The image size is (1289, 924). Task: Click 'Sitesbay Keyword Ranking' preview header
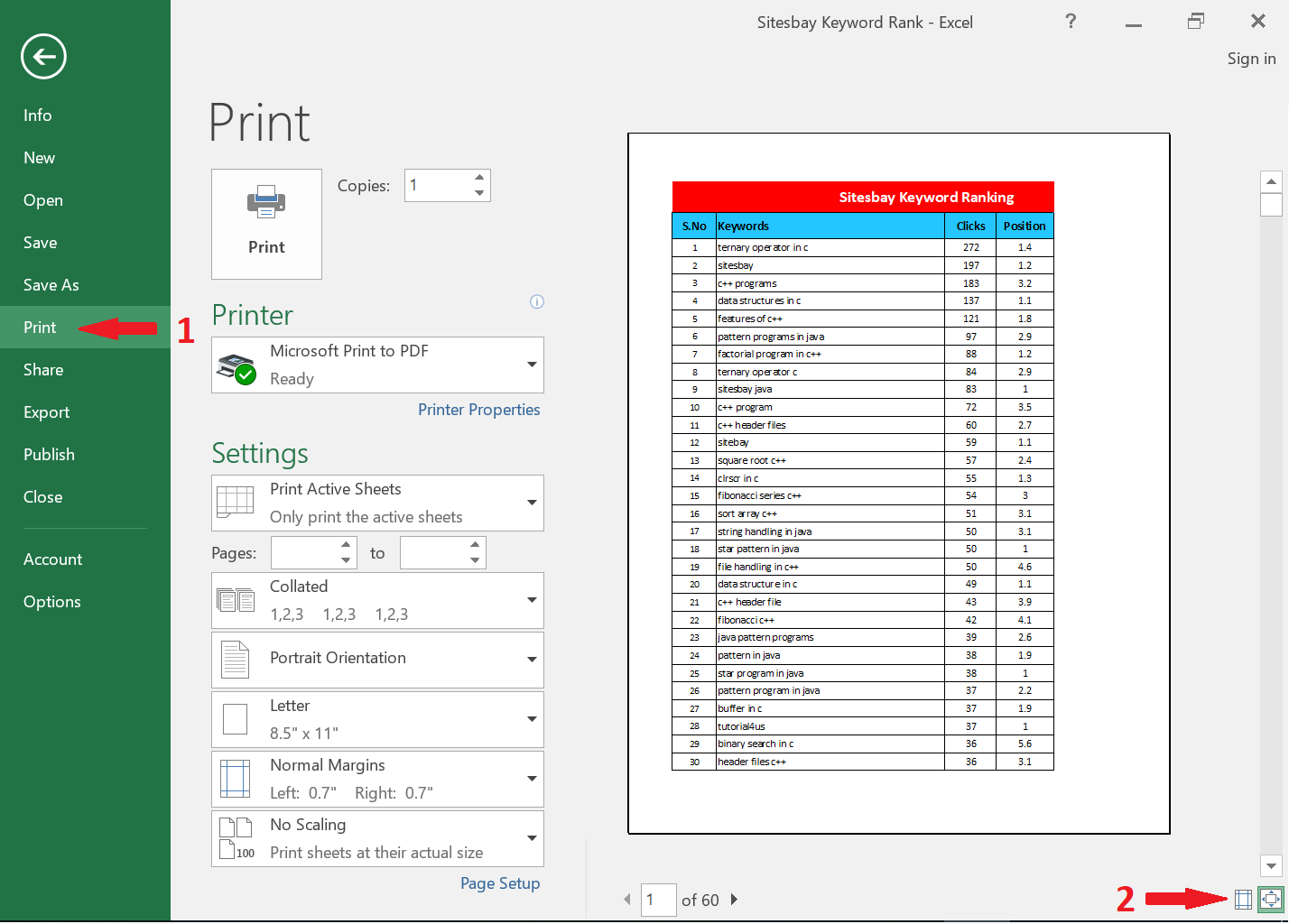863,197
